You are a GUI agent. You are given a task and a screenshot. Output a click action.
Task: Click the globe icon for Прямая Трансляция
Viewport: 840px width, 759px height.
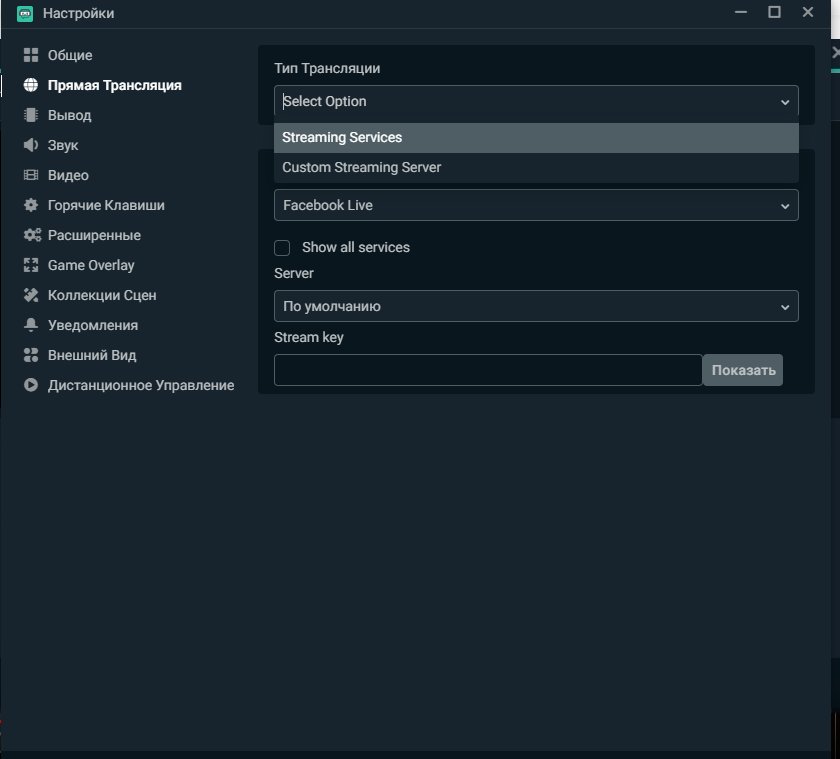click(x=30, y=85)
